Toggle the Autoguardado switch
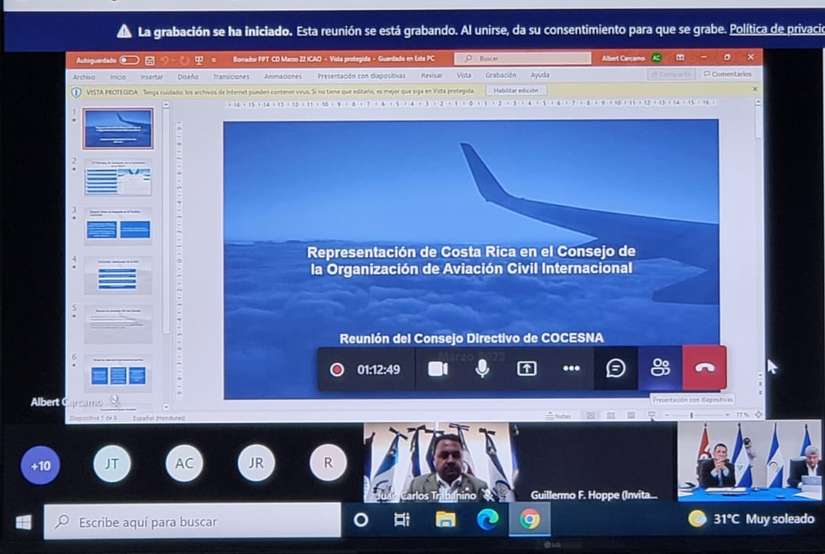This screenshot has height=554, width=825. coord(129,60)
